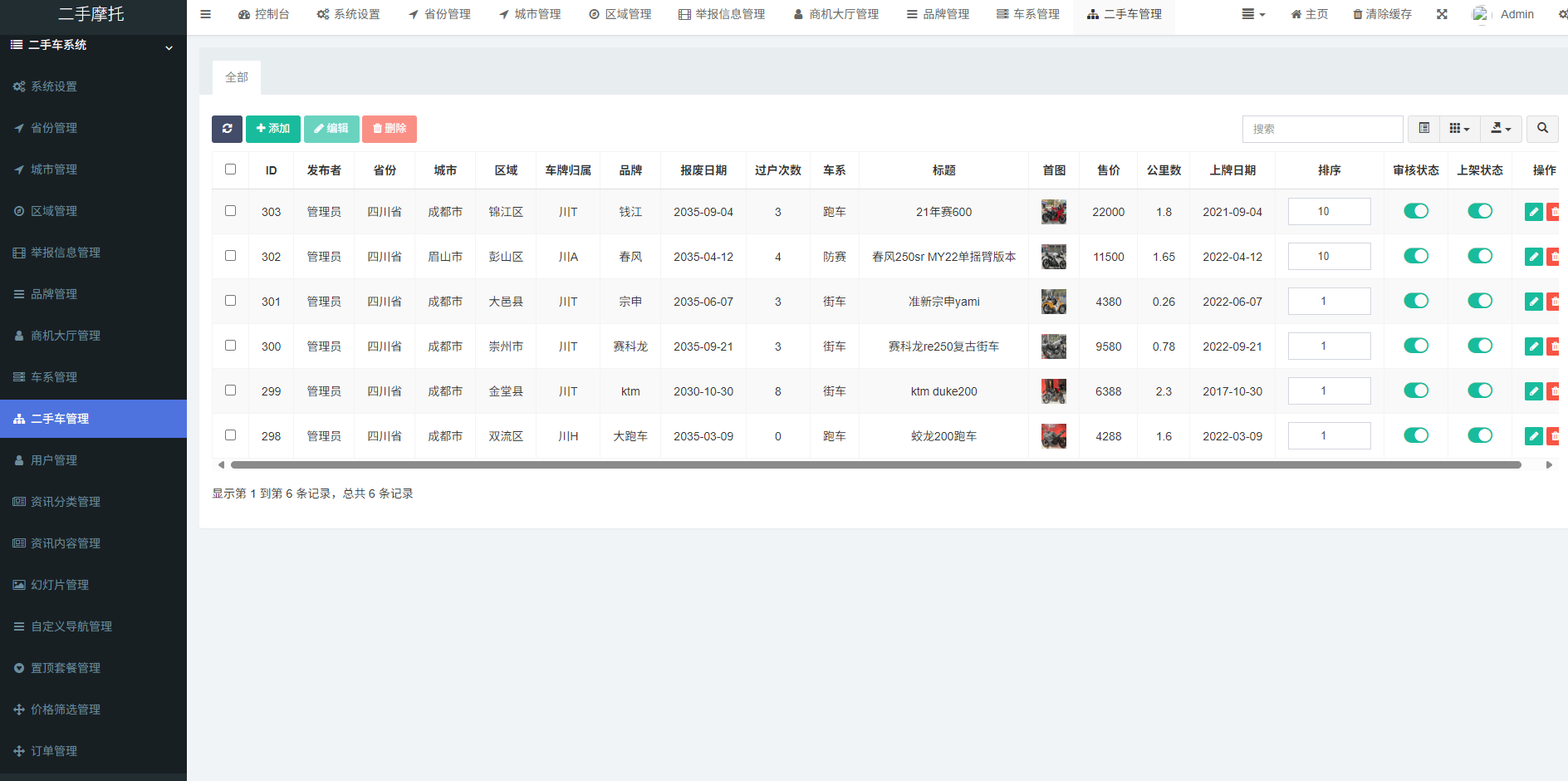Disable 上架状态 switch for record 299
Screen dimensions: 1568x781
click(x=1480, y=390)
